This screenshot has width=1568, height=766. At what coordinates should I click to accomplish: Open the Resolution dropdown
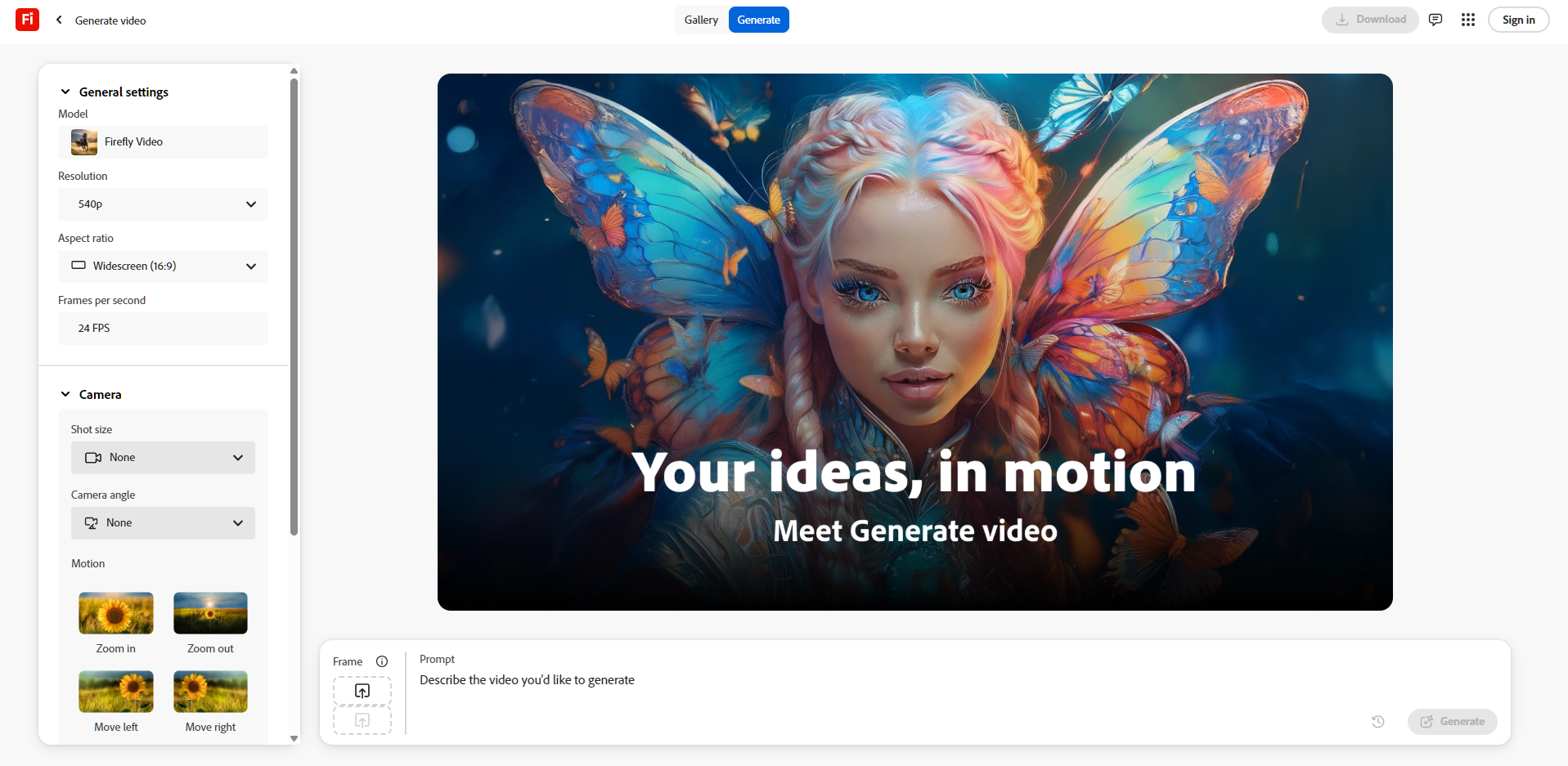pyautogui.click(x=163, y=204)
